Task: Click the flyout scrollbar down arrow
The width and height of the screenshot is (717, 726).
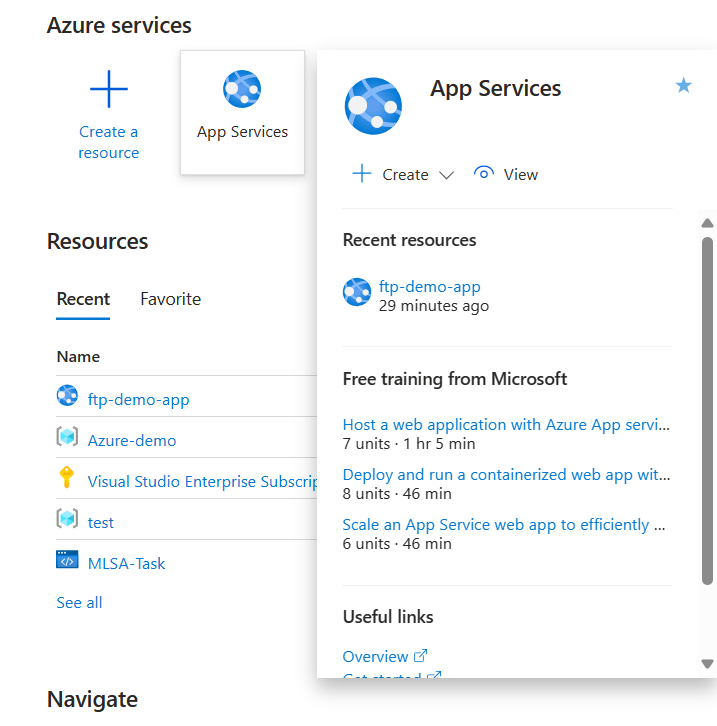Action: (707, 664)
